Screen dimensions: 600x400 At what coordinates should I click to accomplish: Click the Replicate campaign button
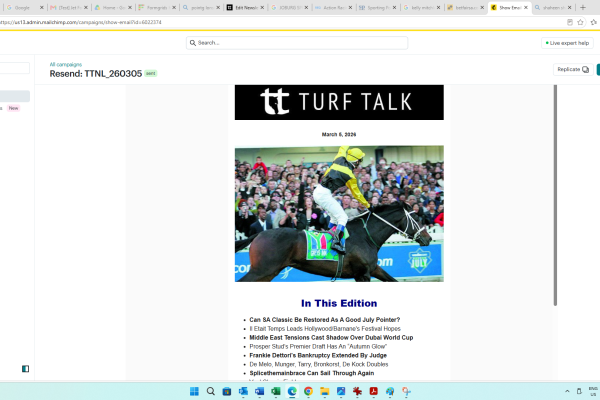573,69
